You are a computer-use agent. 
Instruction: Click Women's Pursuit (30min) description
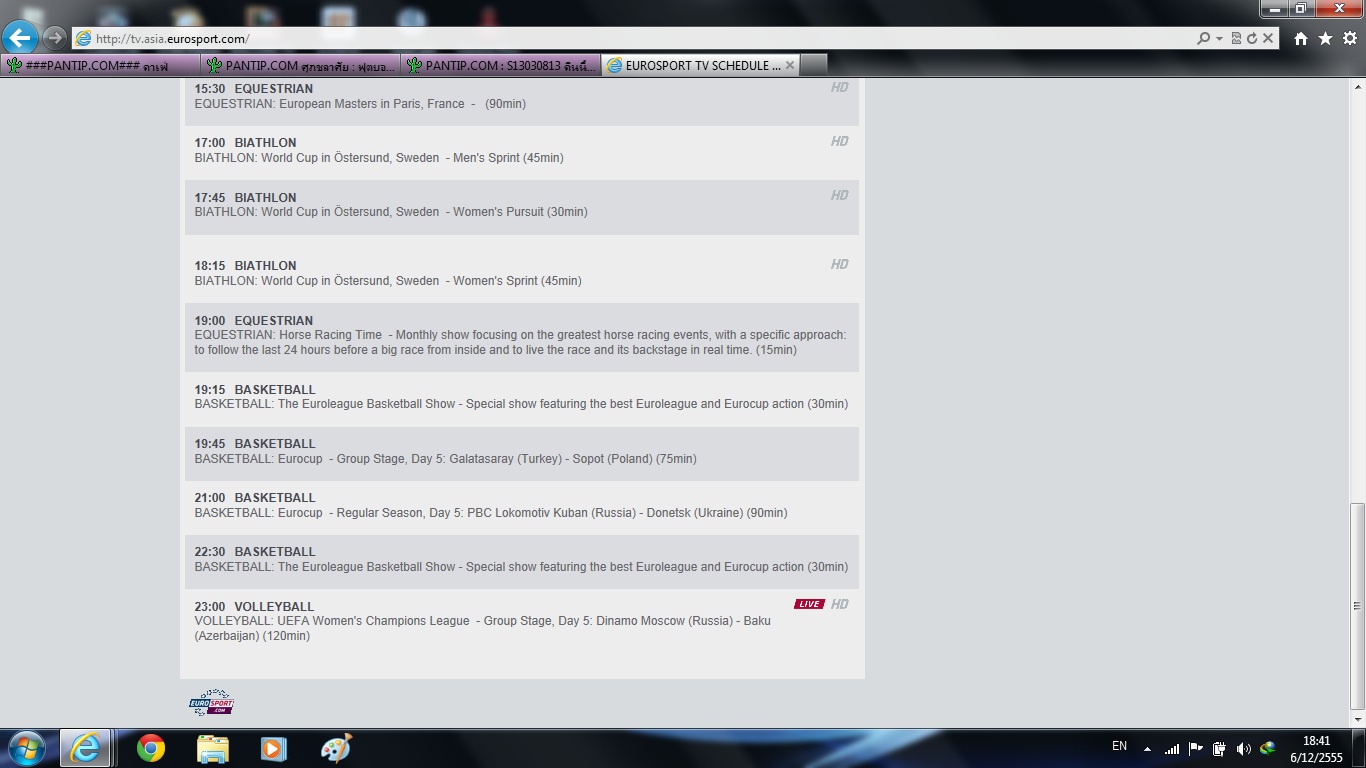(x=391, y=212)
